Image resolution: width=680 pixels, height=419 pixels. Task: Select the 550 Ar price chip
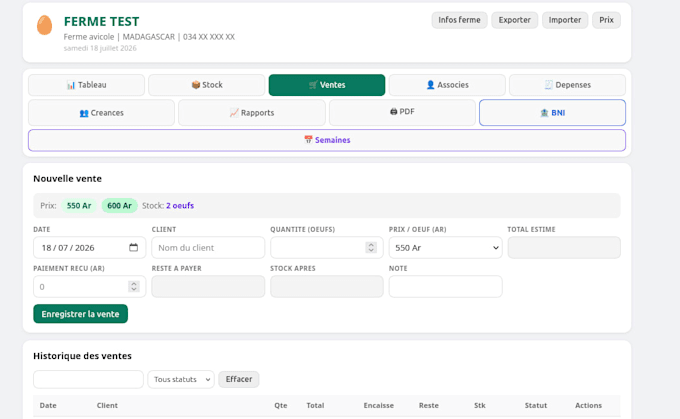click(x=79, y=206)
